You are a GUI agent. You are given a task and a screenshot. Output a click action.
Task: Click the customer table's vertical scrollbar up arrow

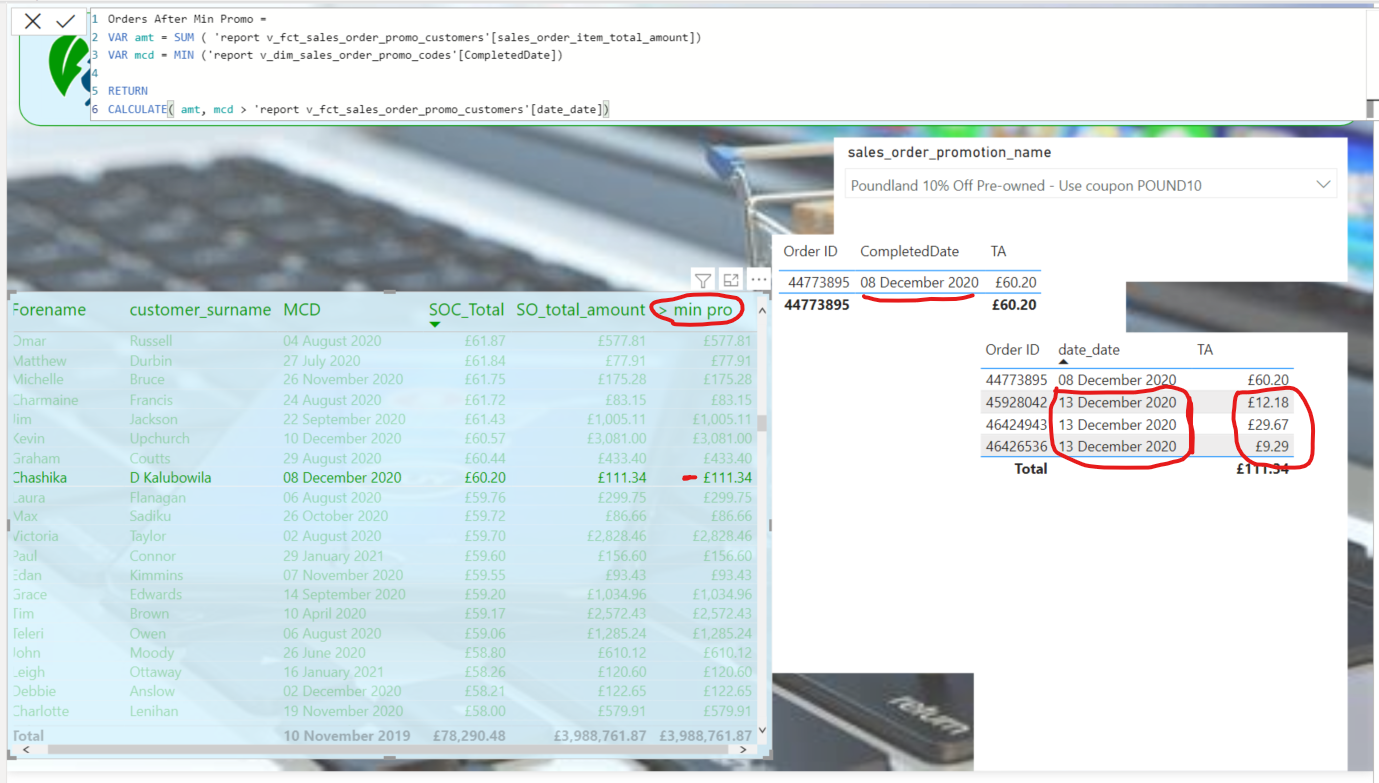(764, 311)
